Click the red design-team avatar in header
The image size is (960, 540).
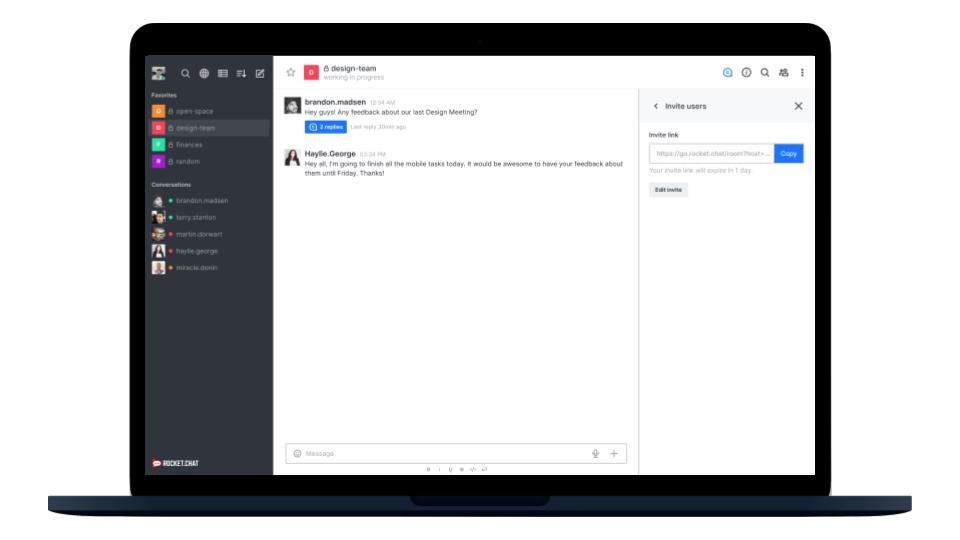[x=311, y=72]
